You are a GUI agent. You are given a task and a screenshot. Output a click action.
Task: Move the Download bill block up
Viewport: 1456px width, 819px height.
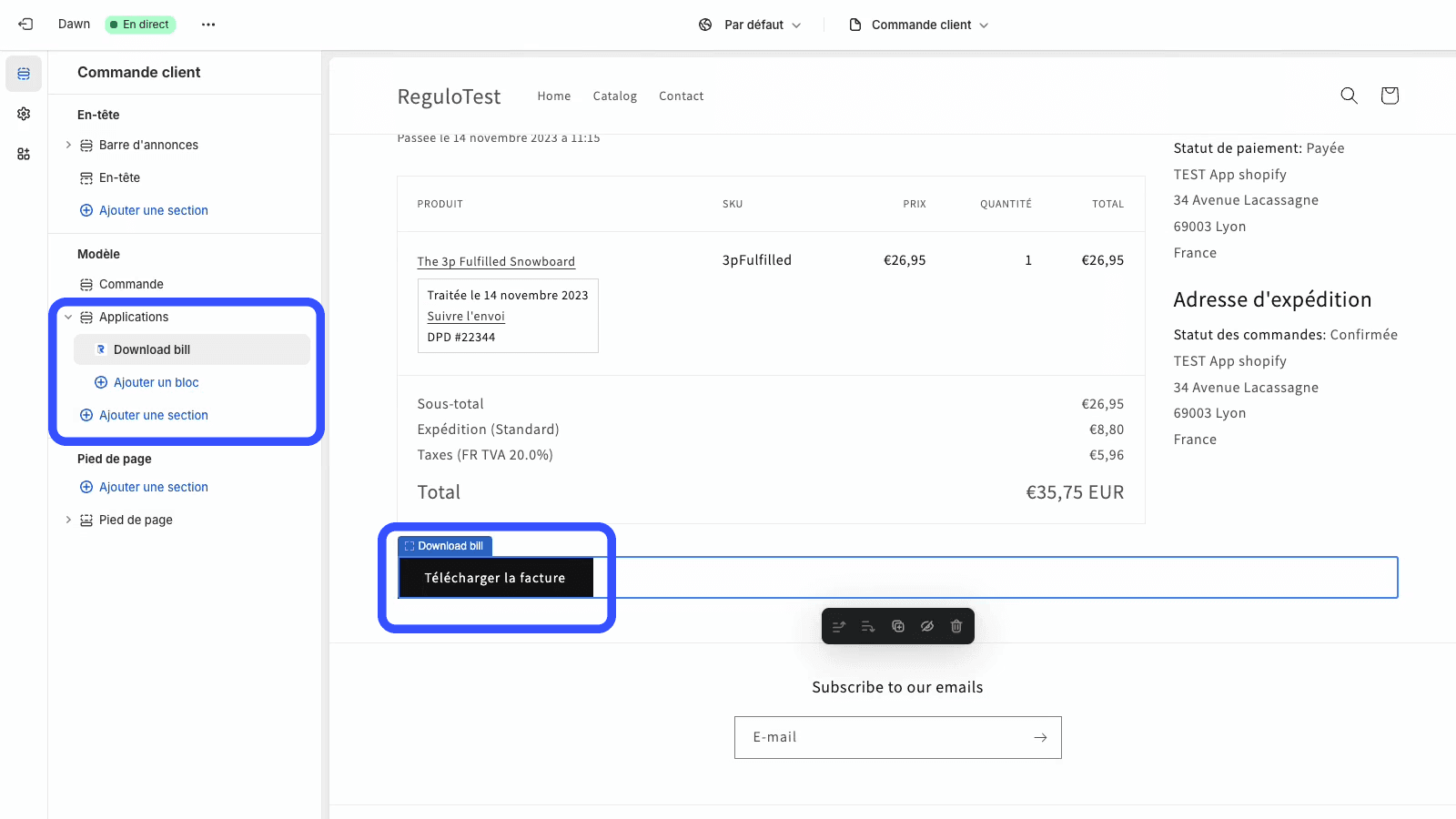pyautogui.click(x=839, y=626)
